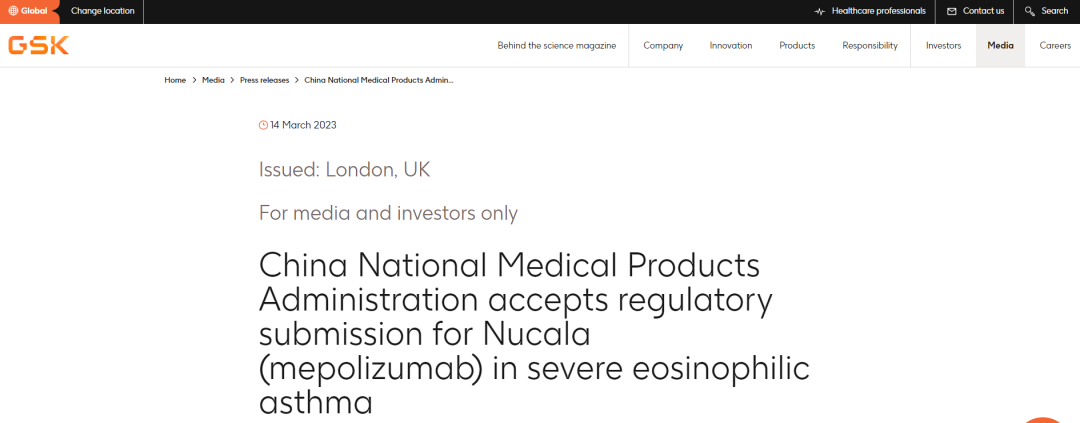Go to the Investors section
Viewport: 1080px width, 423px height.
943,45
